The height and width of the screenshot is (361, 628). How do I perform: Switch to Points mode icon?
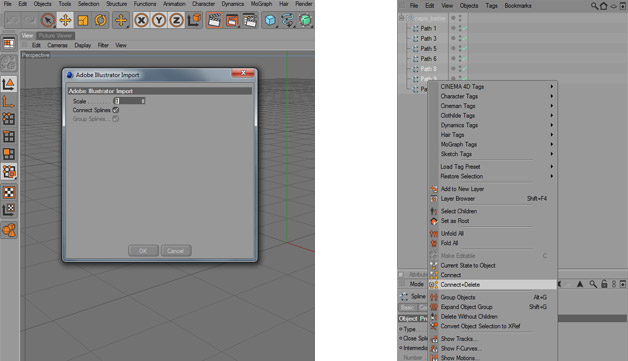[x=9, y=119]
